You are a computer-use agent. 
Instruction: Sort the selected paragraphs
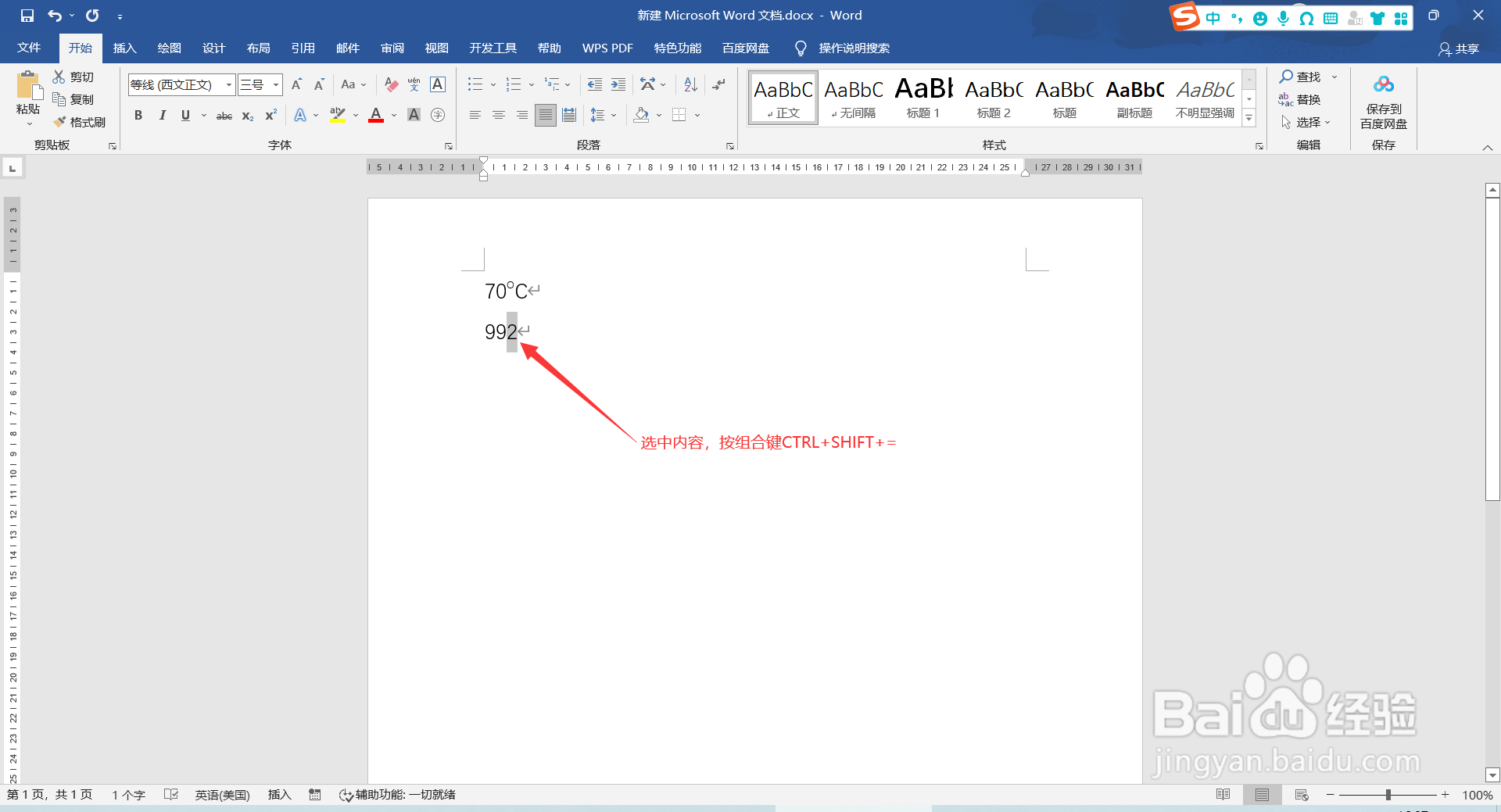coord(690,84)
